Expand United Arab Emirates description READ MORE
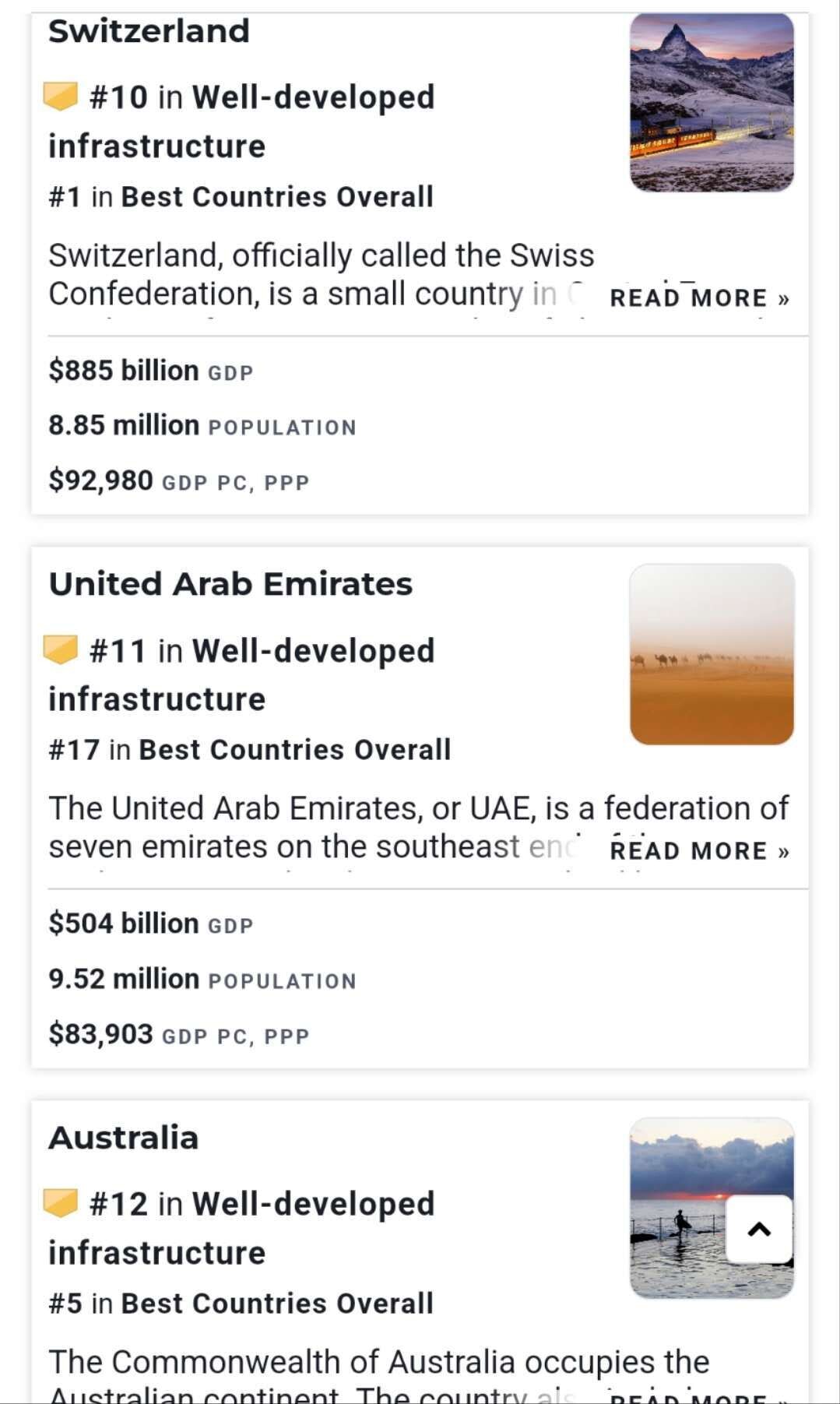Viewport: 840px width, 1404px height. tap(699, 851)
